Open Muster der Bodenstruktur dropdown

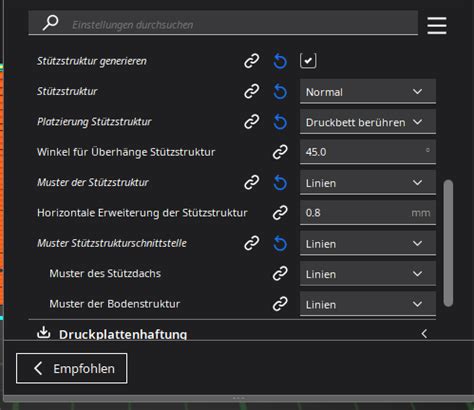(368, 304)
